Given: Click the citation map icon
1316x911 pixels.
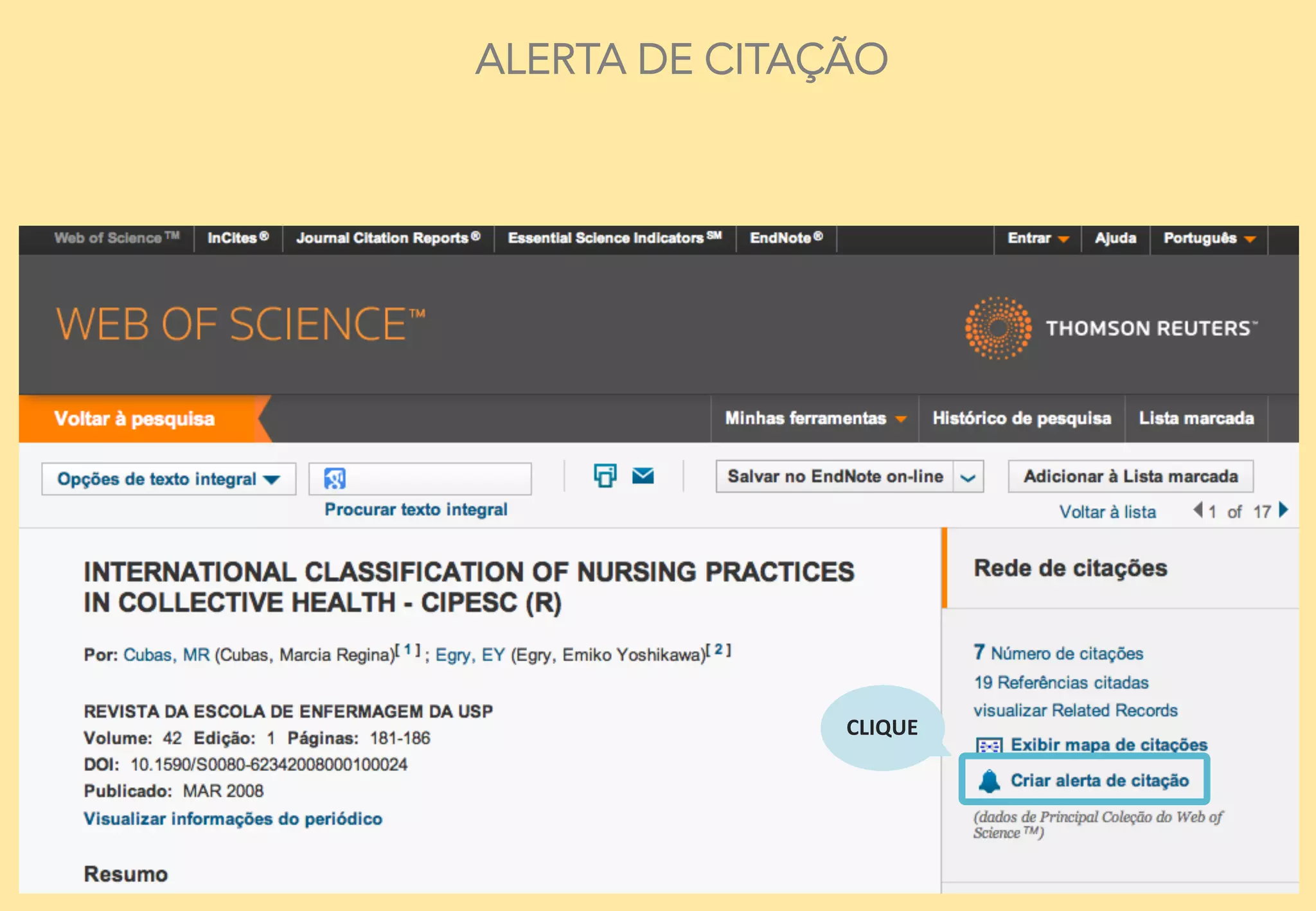Looking at the screenshot, I should coord(989,745).
